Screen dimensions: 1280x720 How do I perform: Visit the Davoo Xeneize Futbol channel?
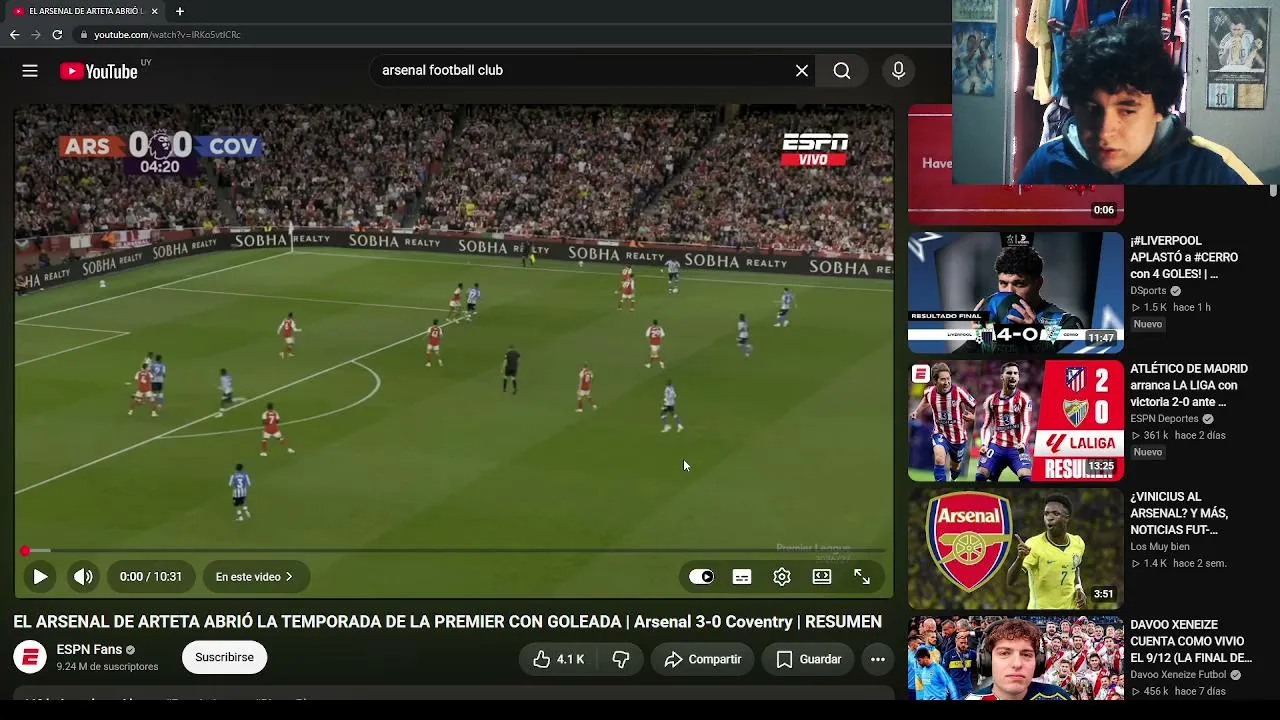[1179, 675]
